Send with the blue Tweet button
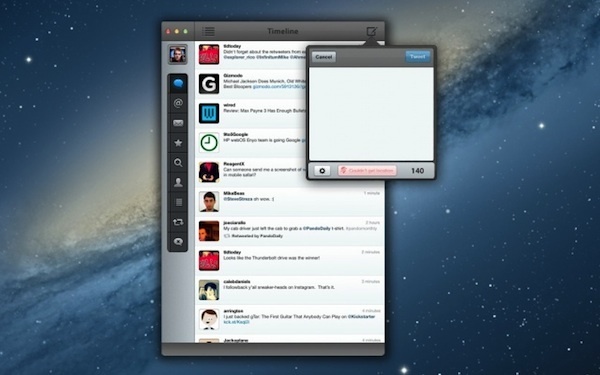 417,57
